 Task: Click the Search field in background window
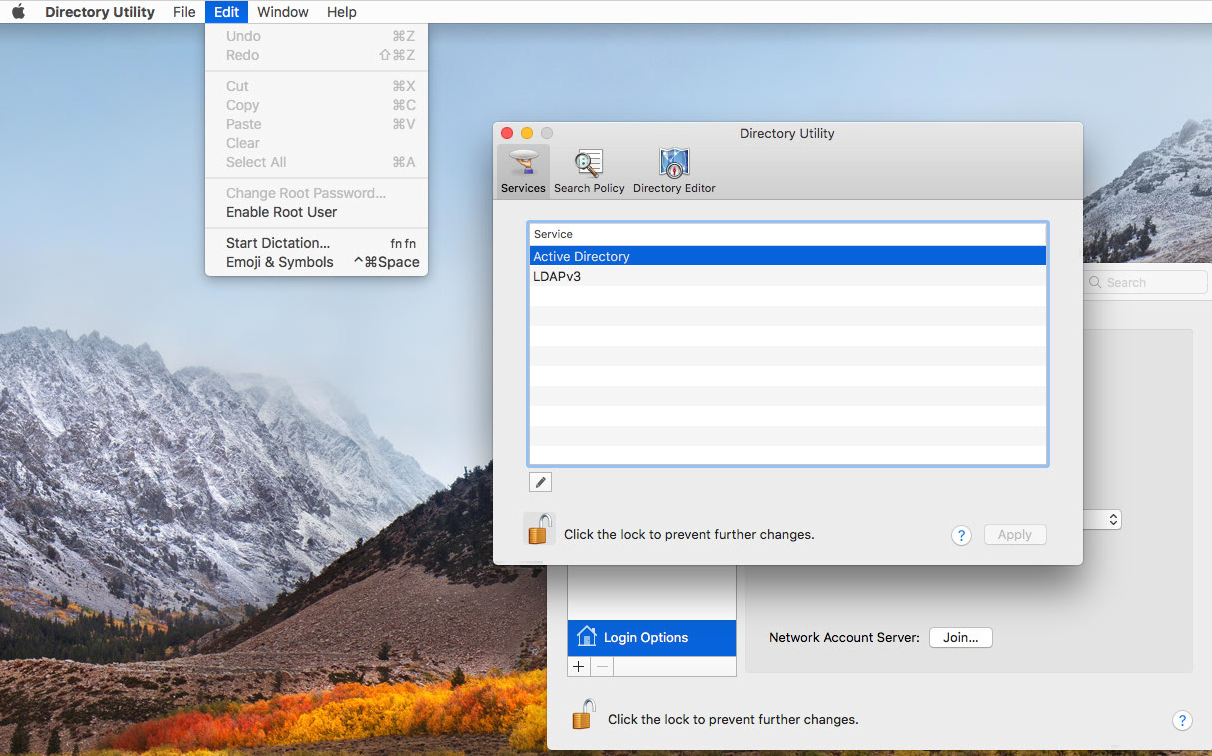(1146, 283)
